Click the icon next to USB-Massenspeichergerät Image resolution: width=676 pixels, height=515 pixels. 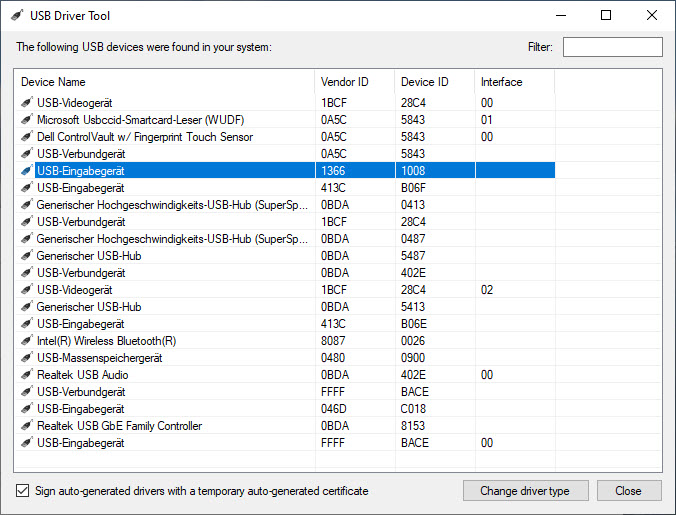(x=27, y=358)
